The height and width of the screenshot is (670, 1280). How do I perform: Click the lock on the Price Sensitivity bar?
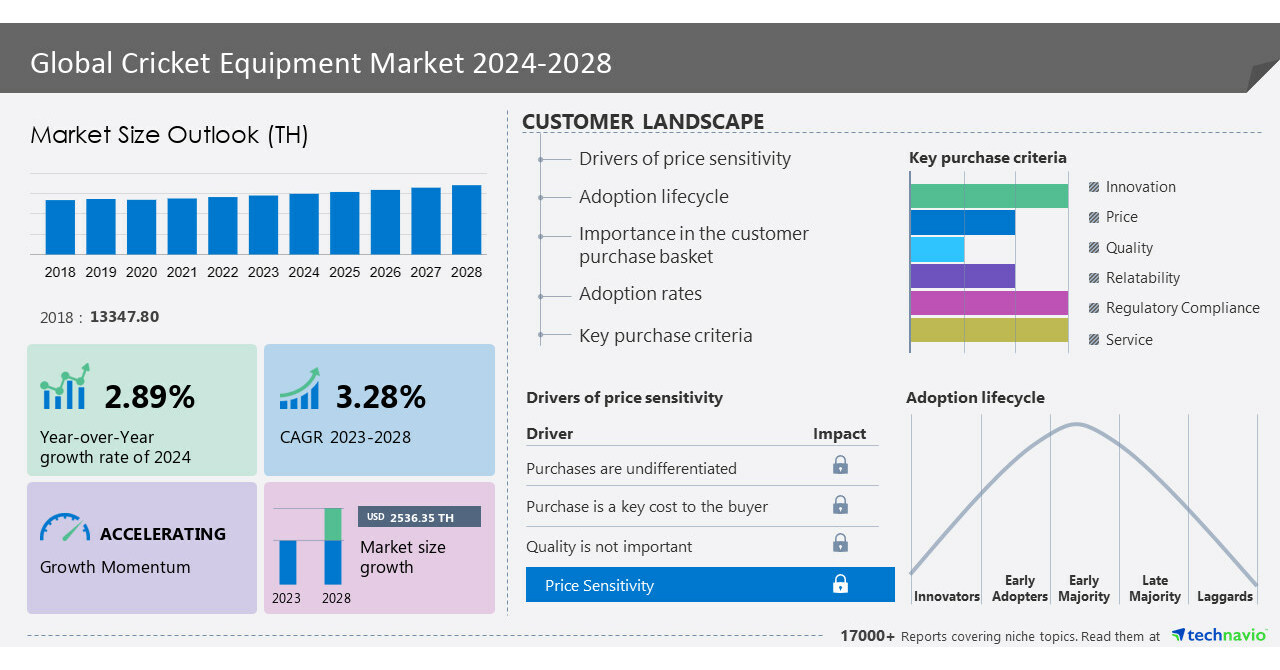[840, 583]
